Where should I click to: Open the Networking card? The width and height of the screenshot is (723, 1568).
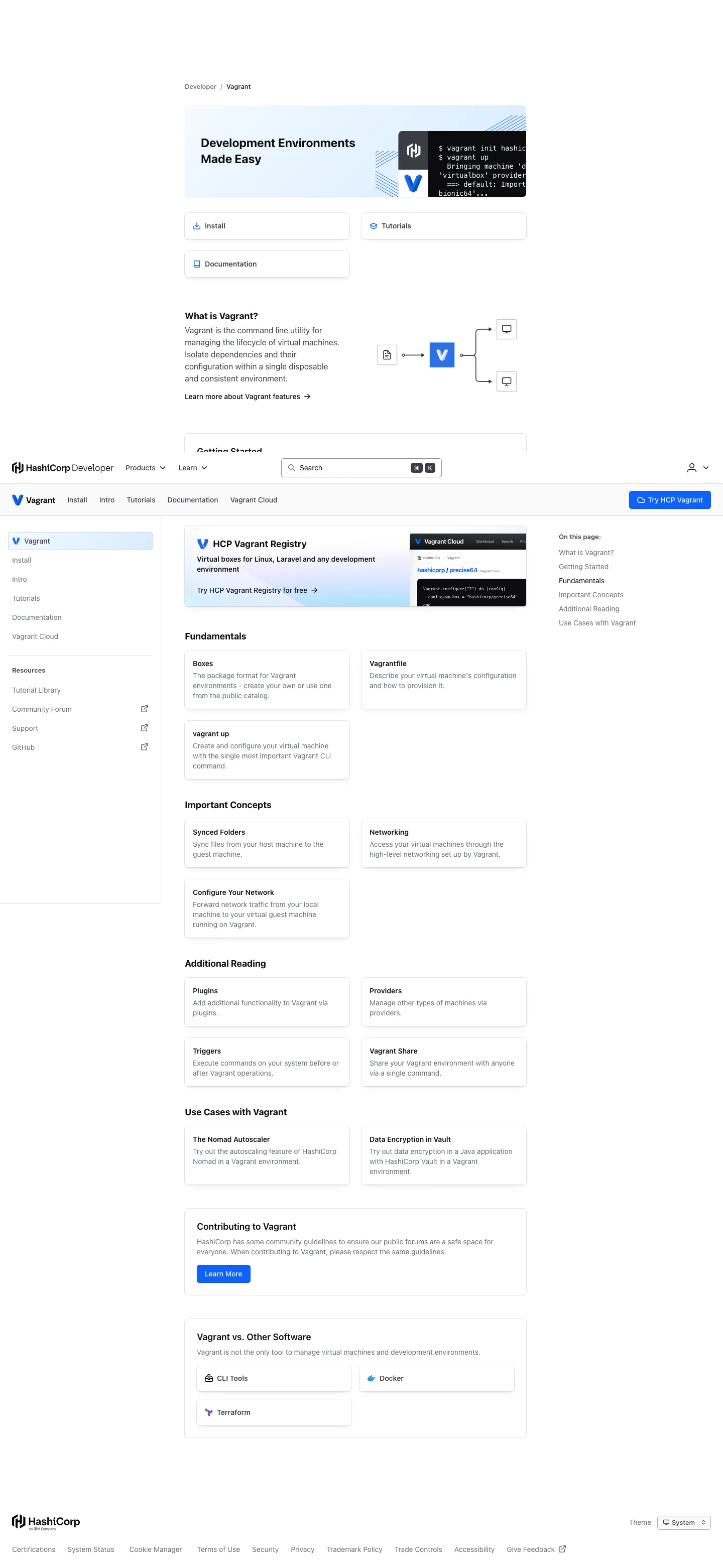[x=443, y=843]
